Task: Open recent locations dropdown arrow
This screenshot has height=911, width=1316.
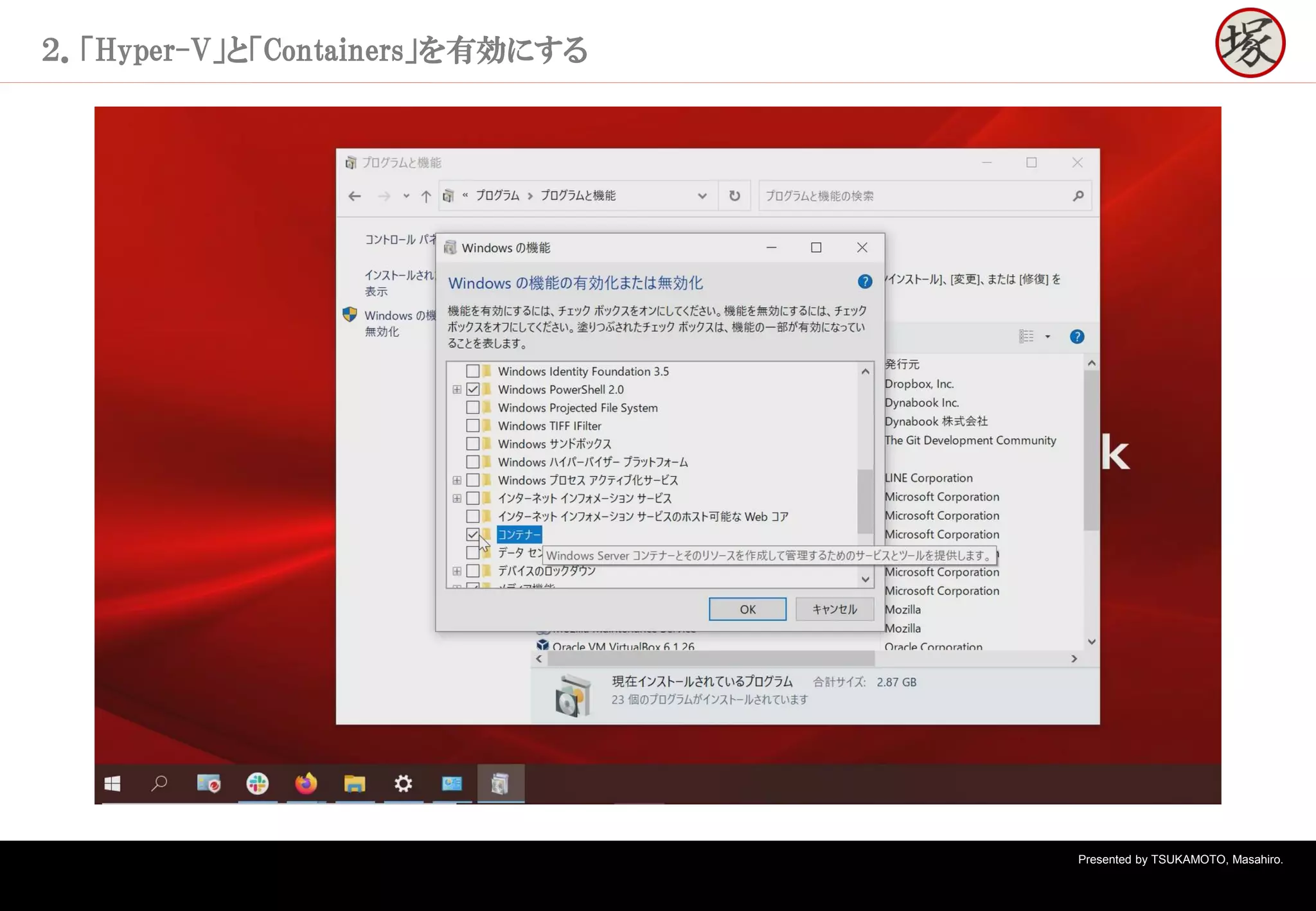Action: 406,196
